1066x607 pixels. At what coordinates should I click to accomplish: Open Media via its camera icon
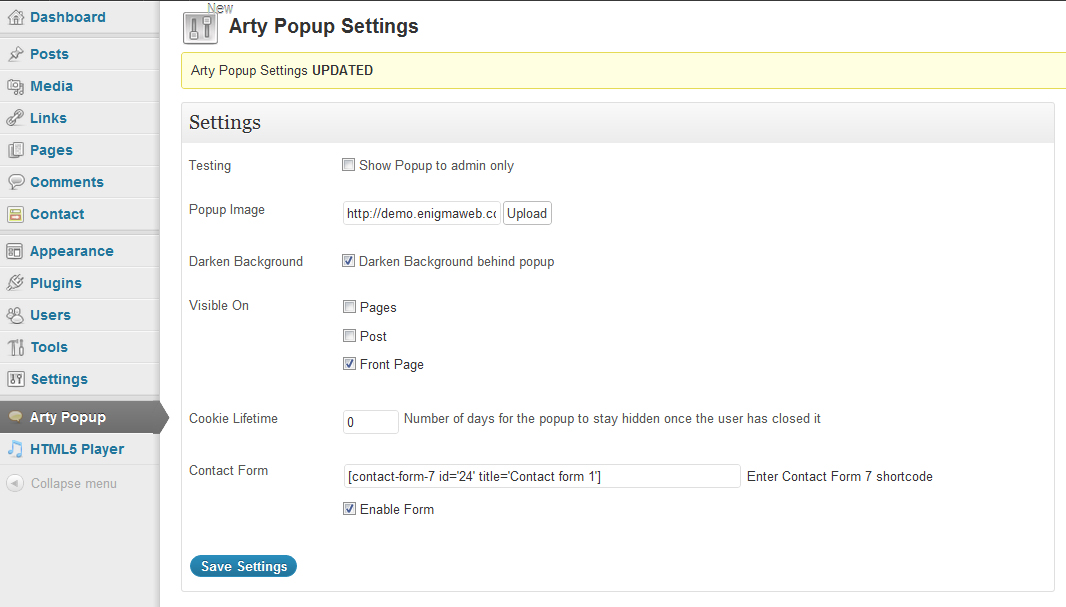click(15, 86)
